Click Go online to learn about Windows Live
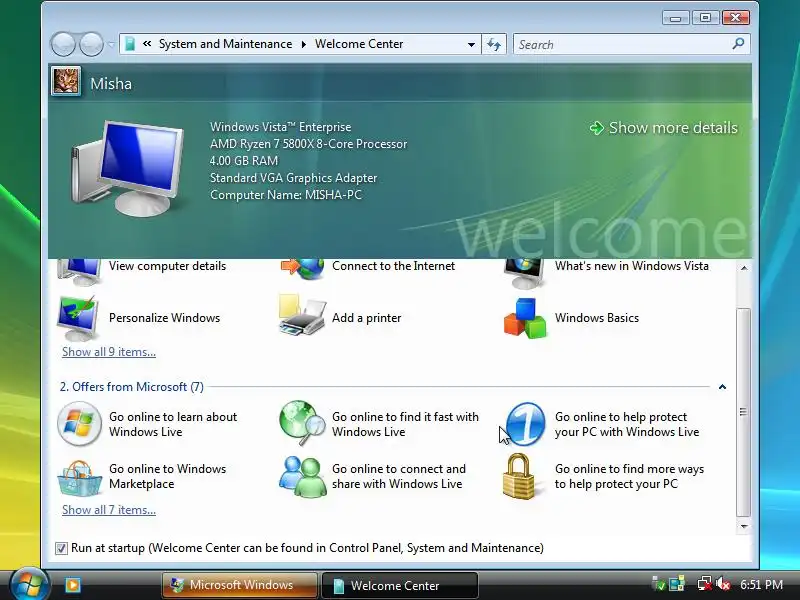Screen dimensions: 800x600 point(173,424)
